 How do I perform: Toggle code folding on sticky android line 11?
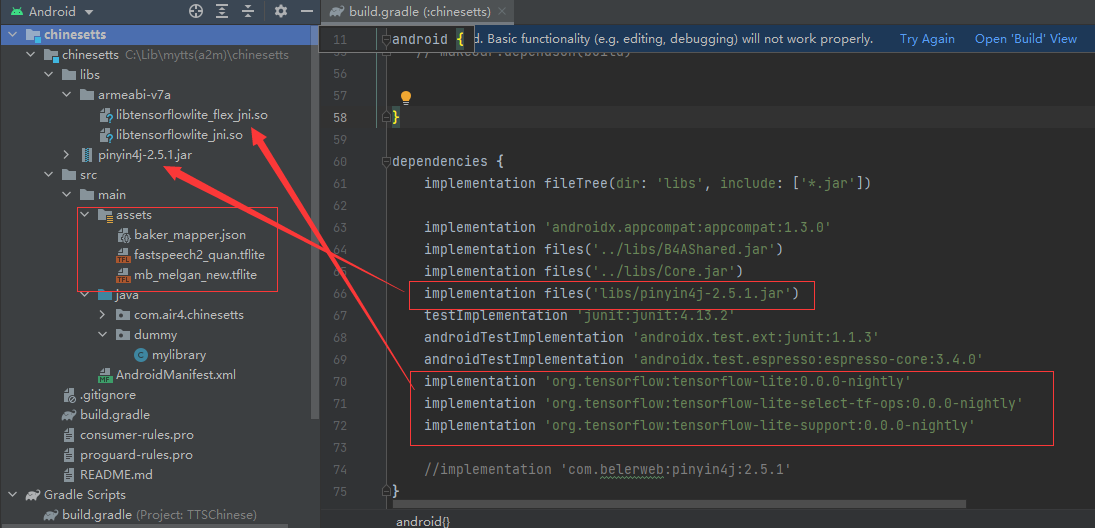point(385,40)
